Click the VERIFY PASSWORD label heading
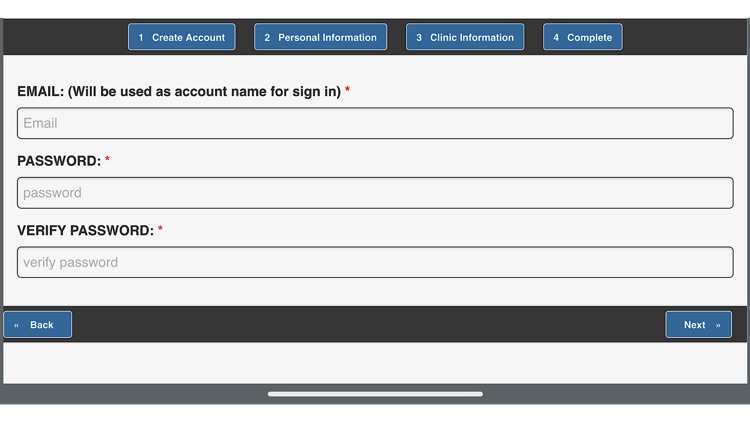Image resolution: width=750 pixels, height=422 pixels. (85, 230)
